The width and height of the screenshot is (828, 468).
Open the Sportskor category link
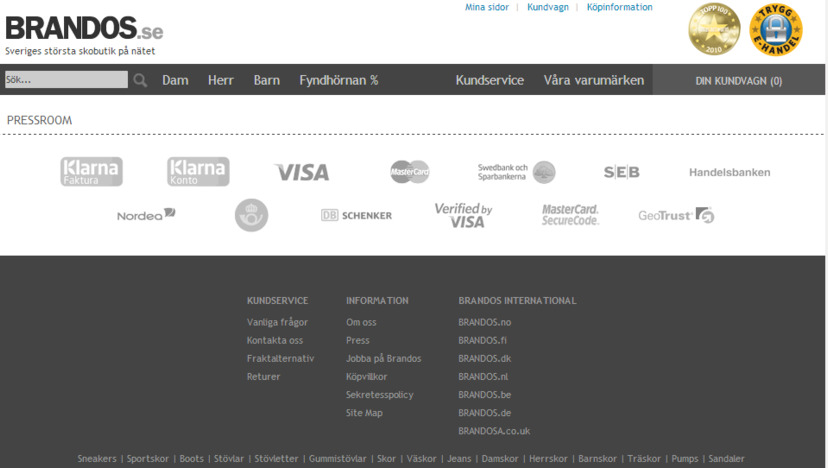pos(147,458)
